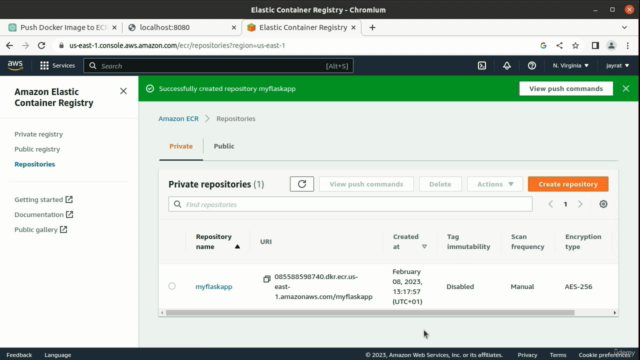Open the Terms footer link

coord(558,355)
